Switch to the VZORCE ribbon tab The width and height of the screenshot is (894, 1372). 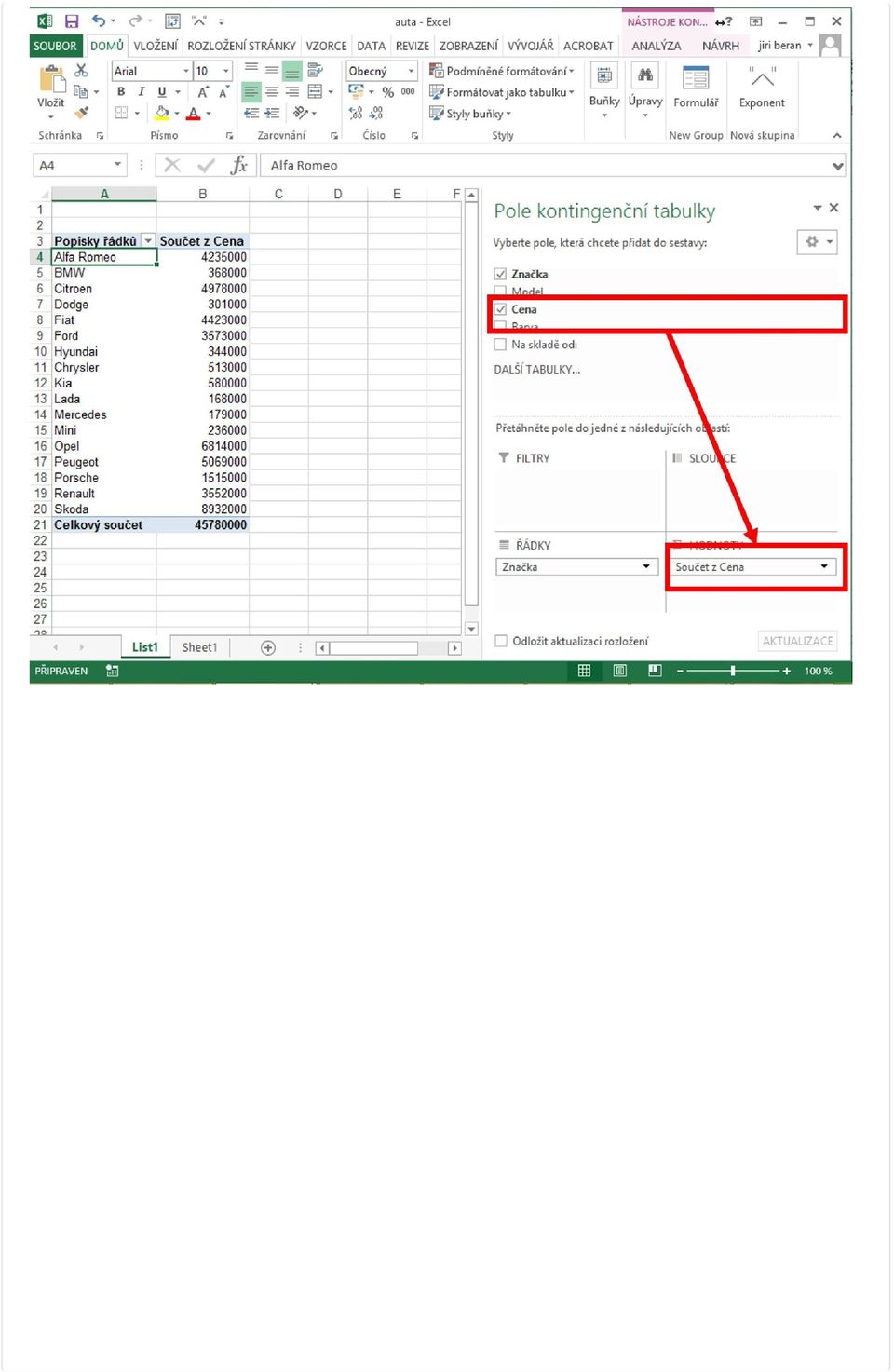(326, 46)
